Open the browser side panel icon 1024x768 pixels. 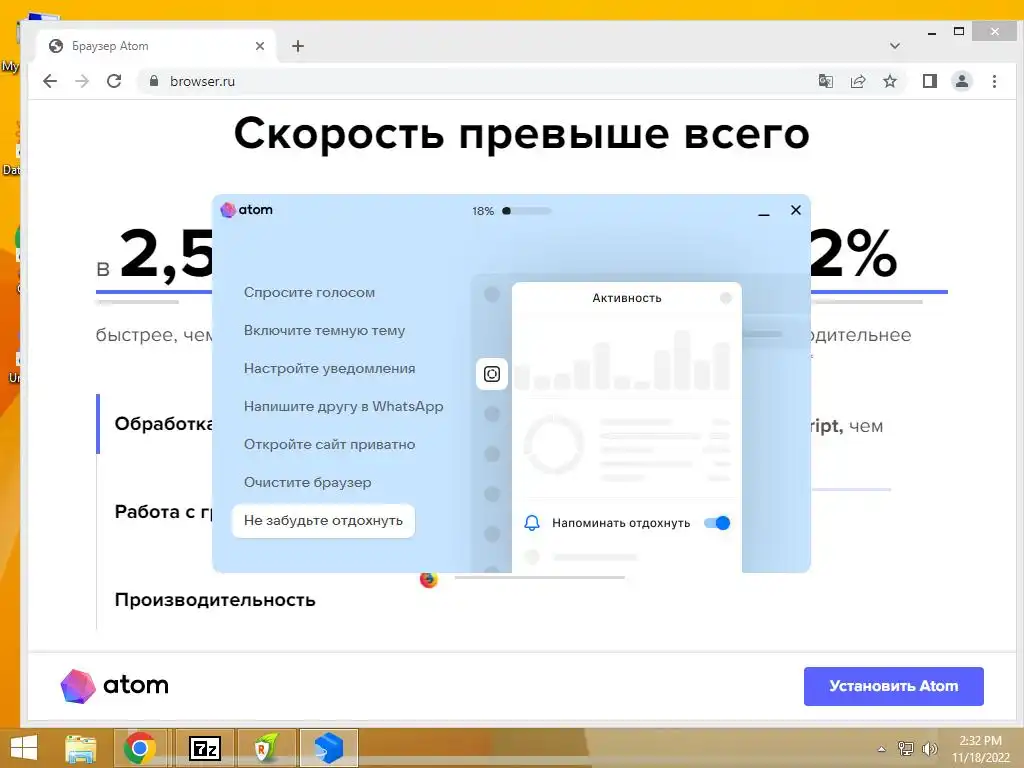click(x=929, y=81)
